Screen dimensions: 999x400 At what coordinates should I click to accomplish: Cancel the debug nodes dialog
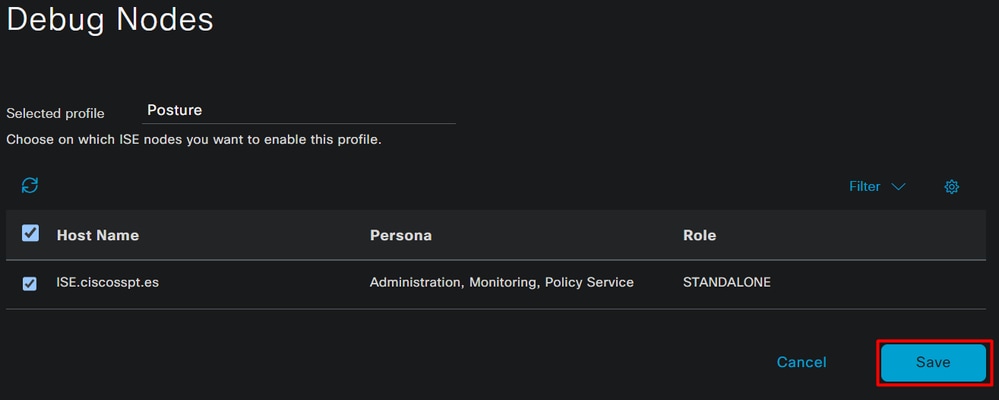coord(801,362)
